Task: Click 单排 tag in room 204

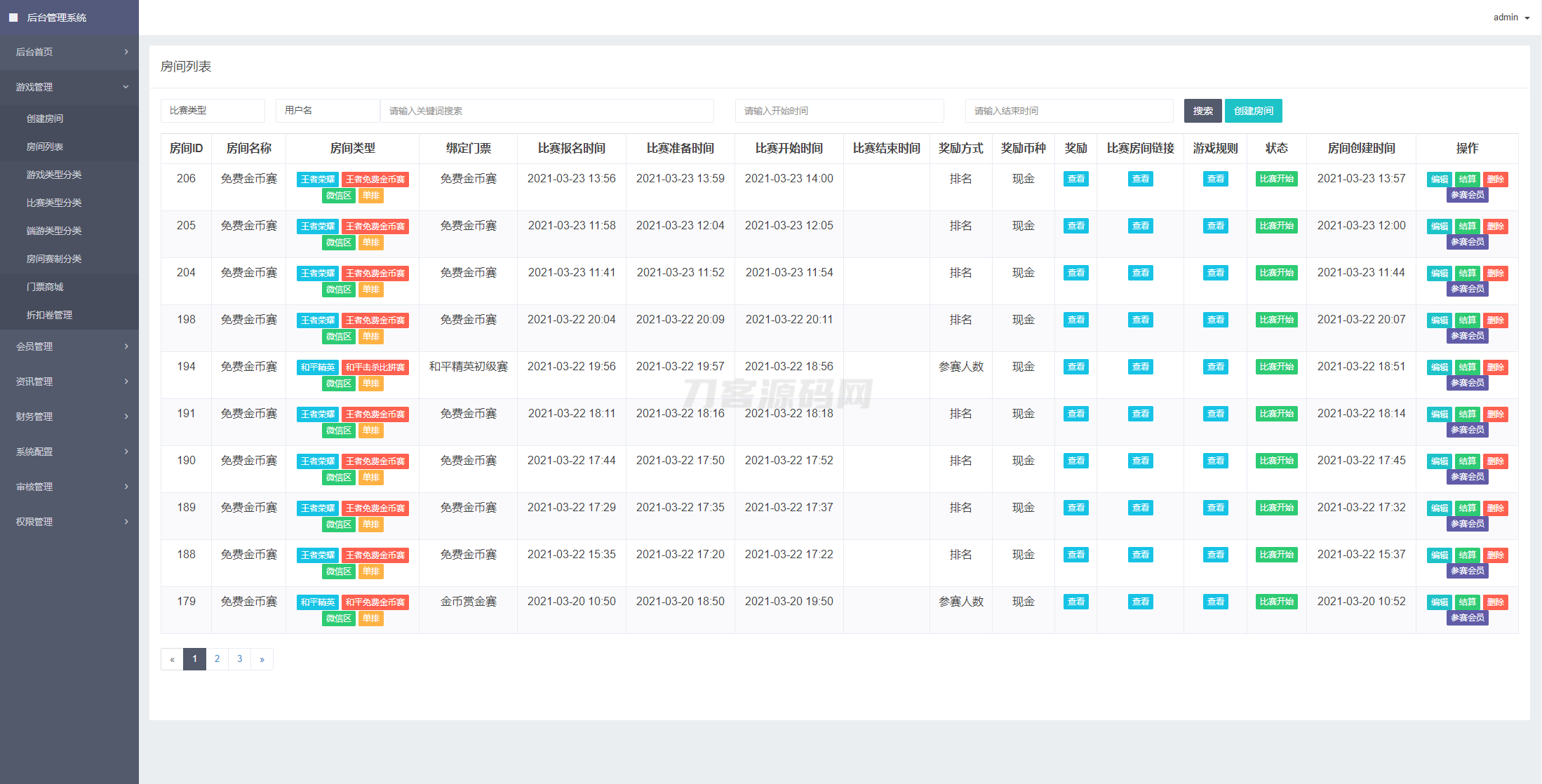Action: coord(371,290)
